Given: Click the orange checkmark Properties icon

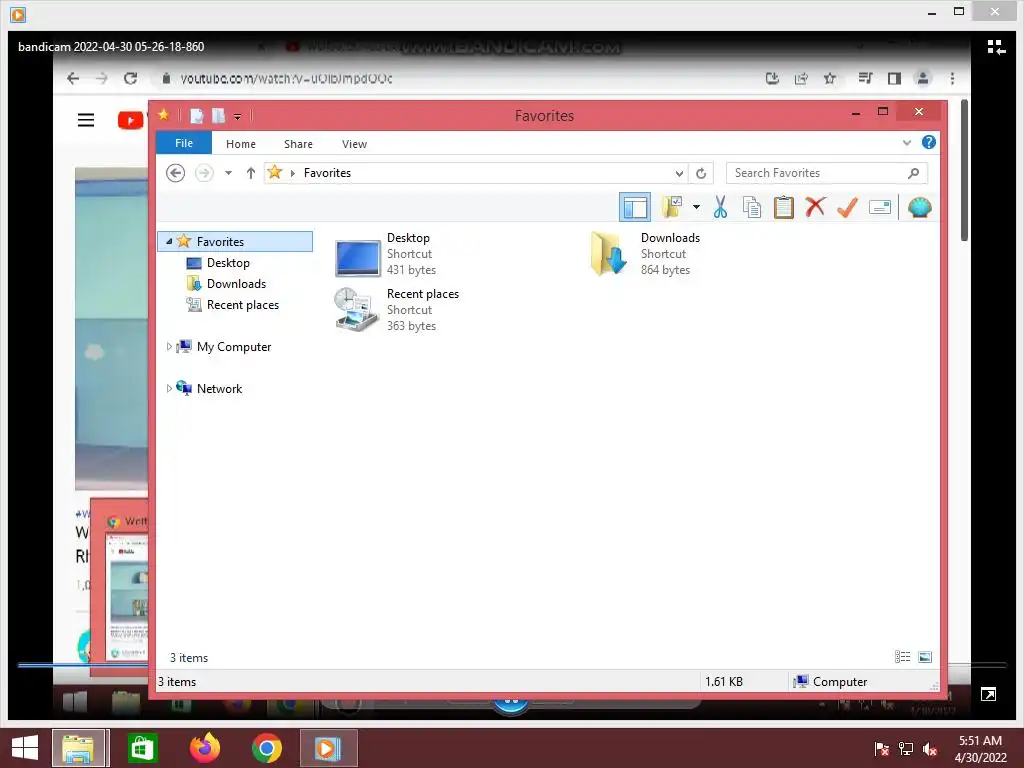Looking at the screenshot, I should coord(847,207).
